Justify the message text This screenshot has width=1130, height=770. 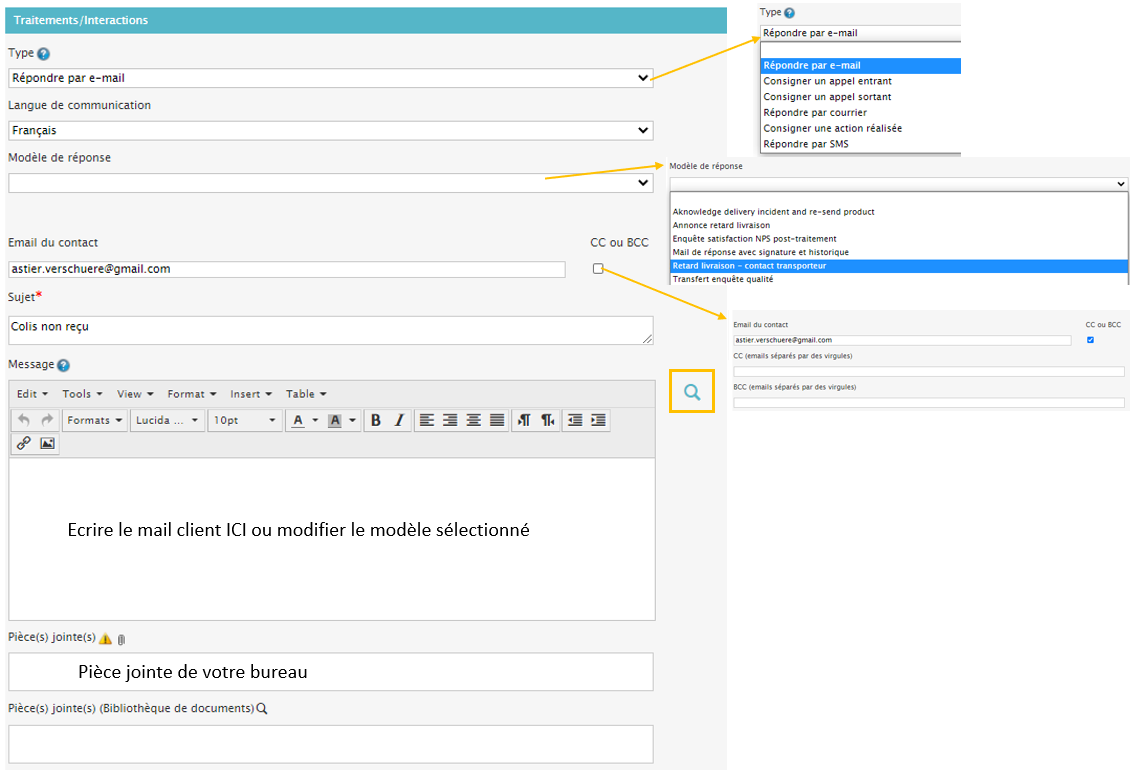point(497,421)
